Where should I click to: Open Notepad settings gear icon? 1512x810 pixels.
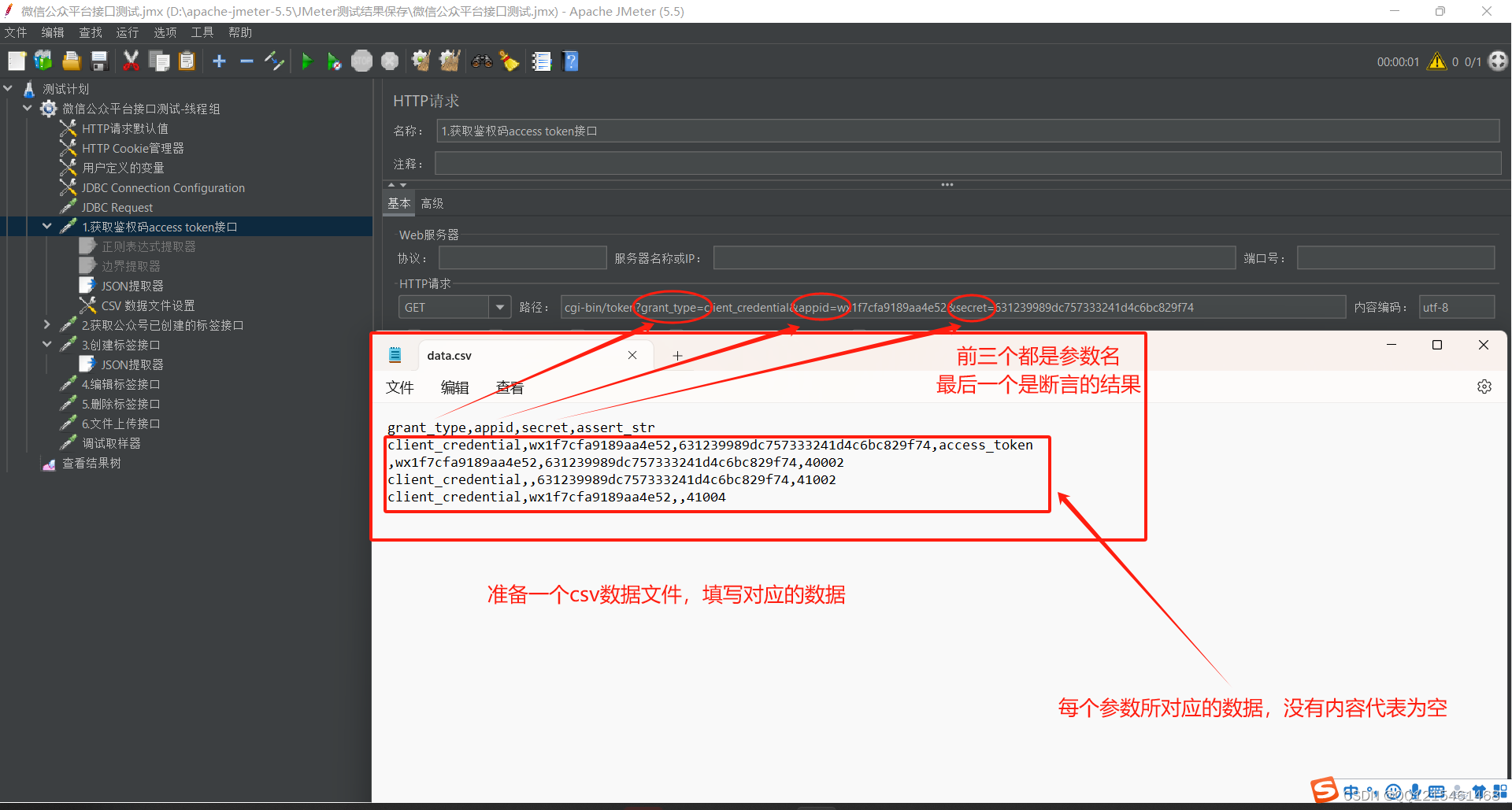[1484, 387]
